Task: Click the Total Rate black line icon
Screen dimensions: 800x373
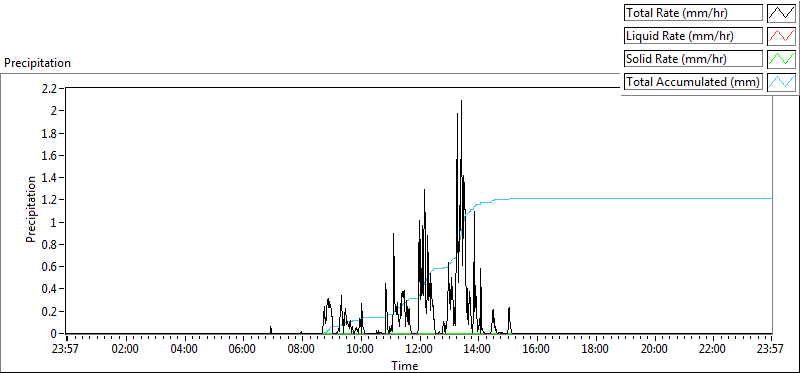Action: 781,13
